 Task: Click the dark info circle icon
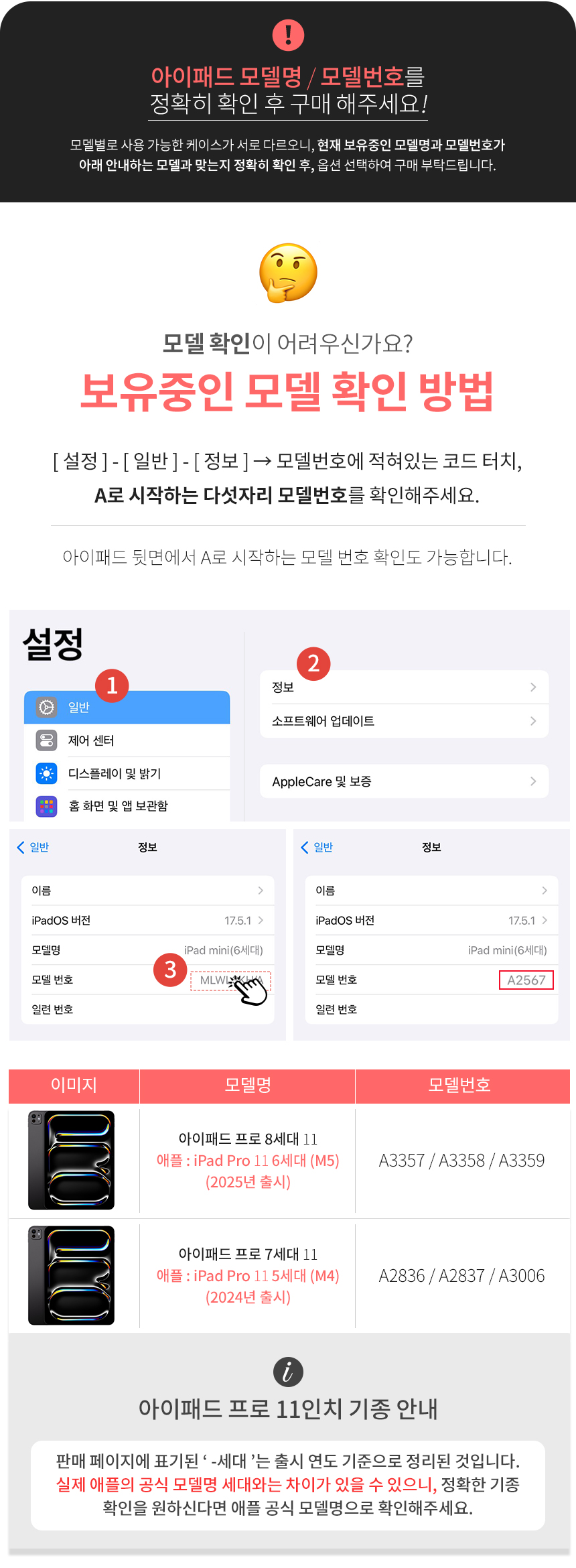point(288,1372)
